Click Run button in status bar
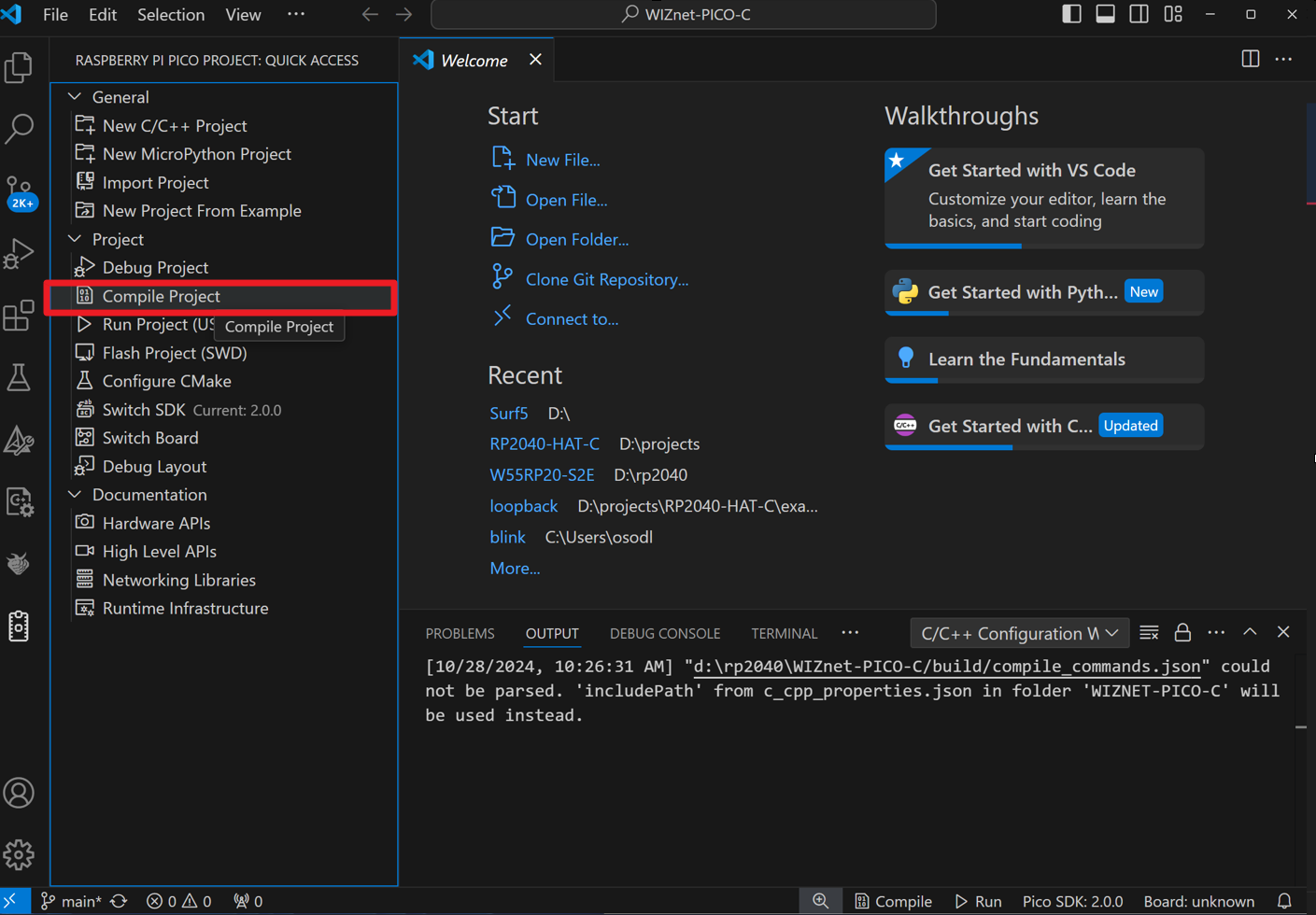 tap(978, 901)
